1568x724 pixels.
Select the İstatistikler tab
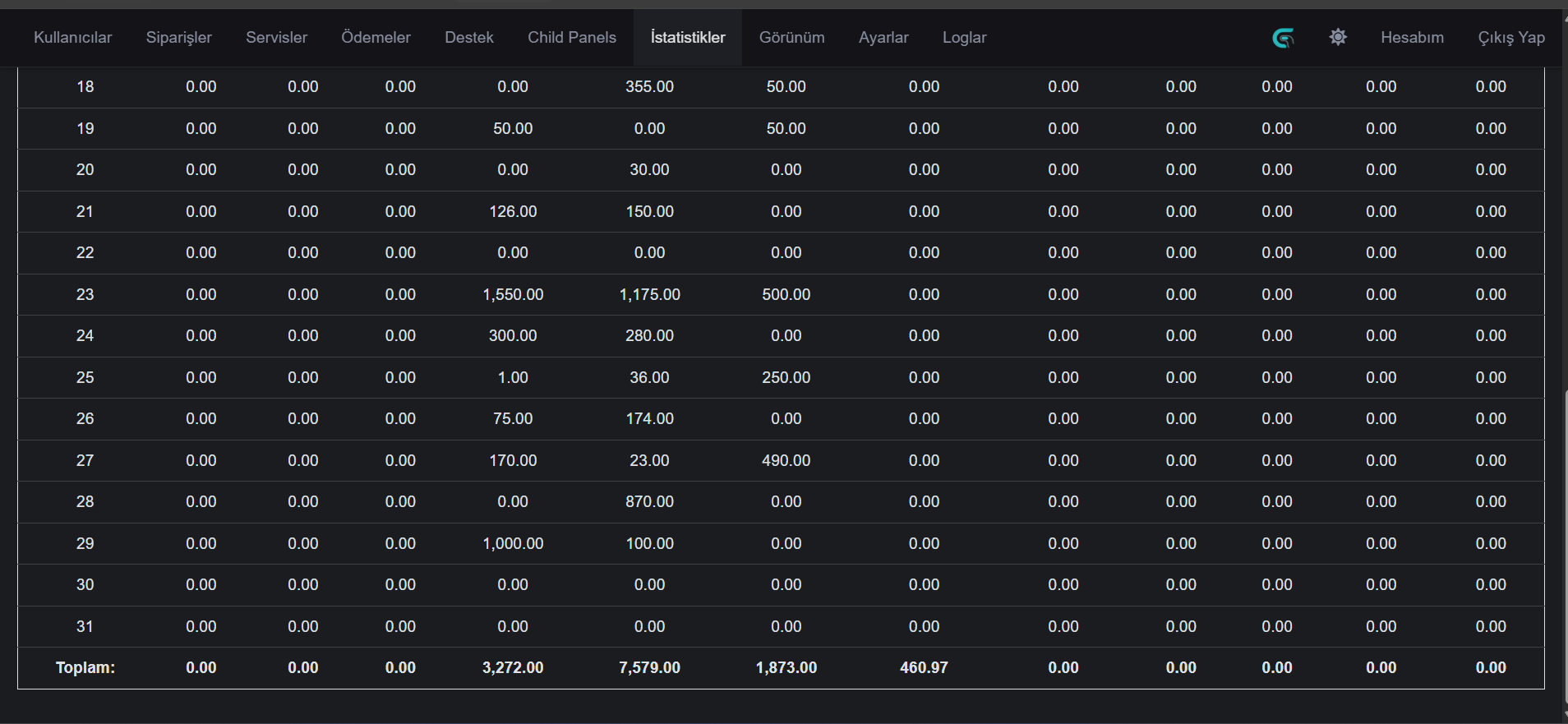688,38
